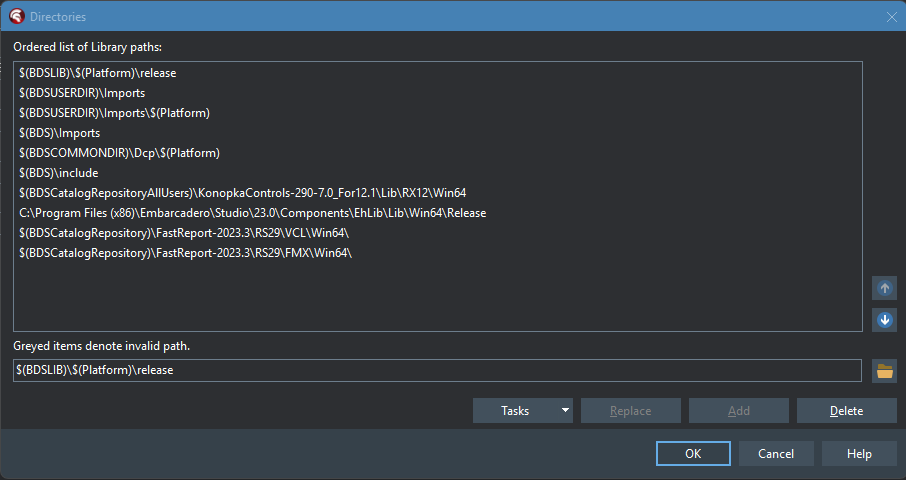Click the path edit field below list

[437, 370]
